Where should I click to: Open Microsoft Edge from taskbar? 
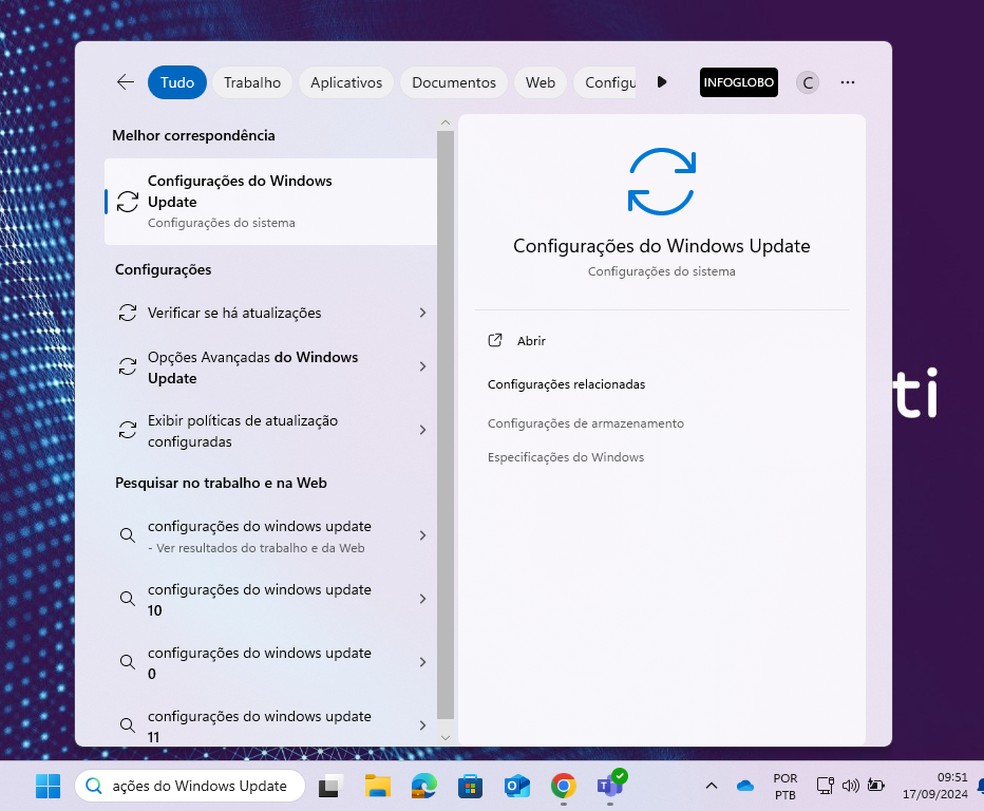(x=424, y=786)
